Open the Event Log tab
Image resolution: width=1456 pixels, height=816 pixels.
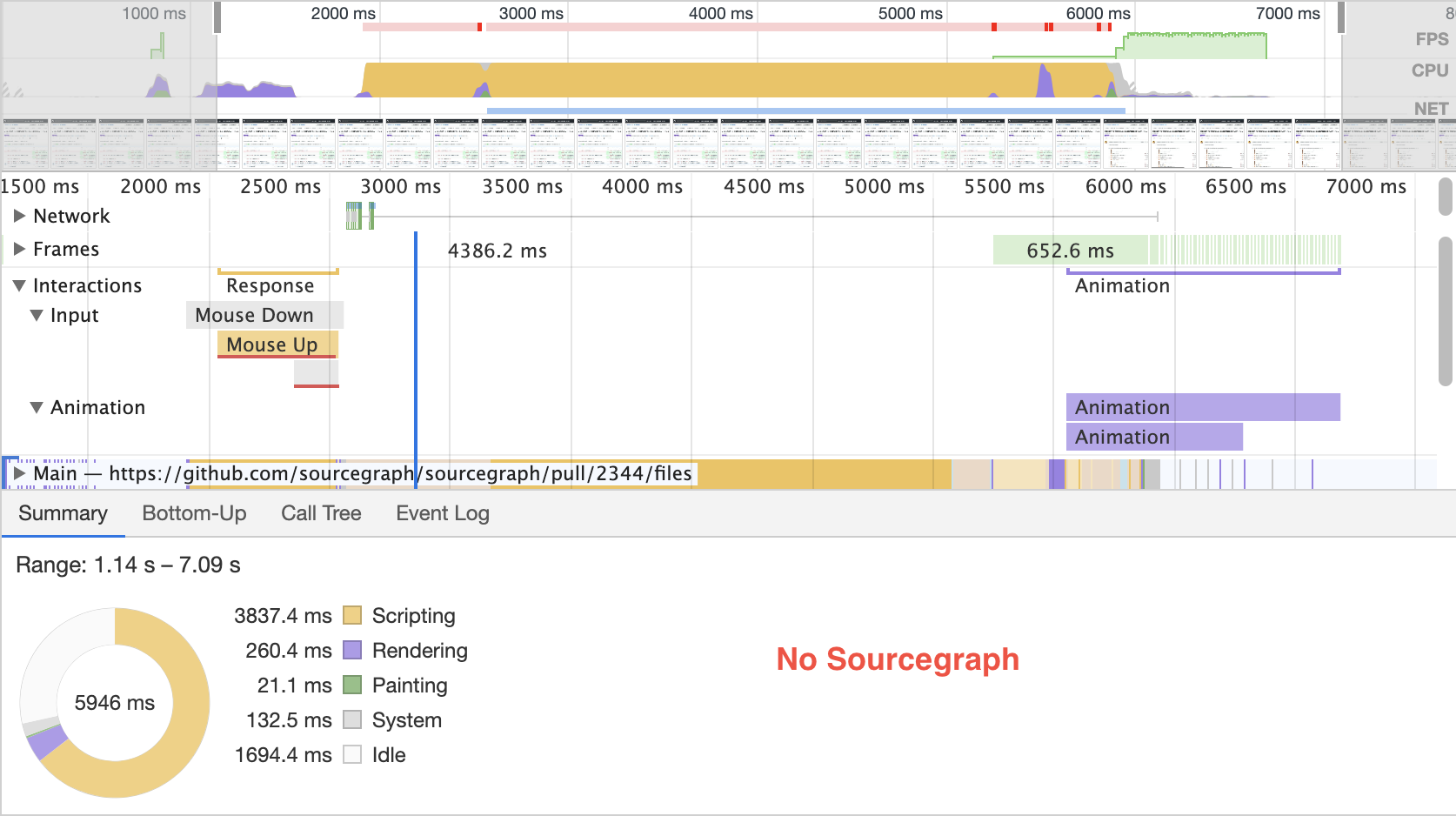443,513
